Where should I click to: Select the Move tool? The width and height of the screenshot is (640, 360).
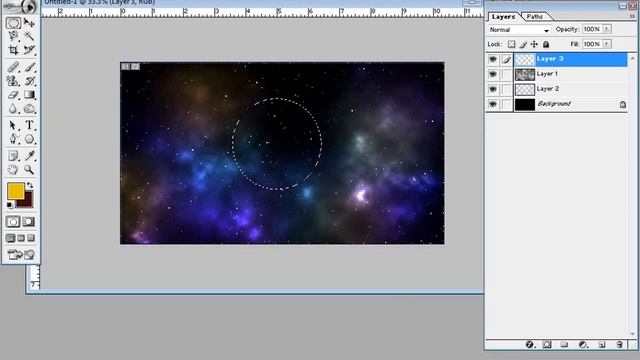click(29, 23)
